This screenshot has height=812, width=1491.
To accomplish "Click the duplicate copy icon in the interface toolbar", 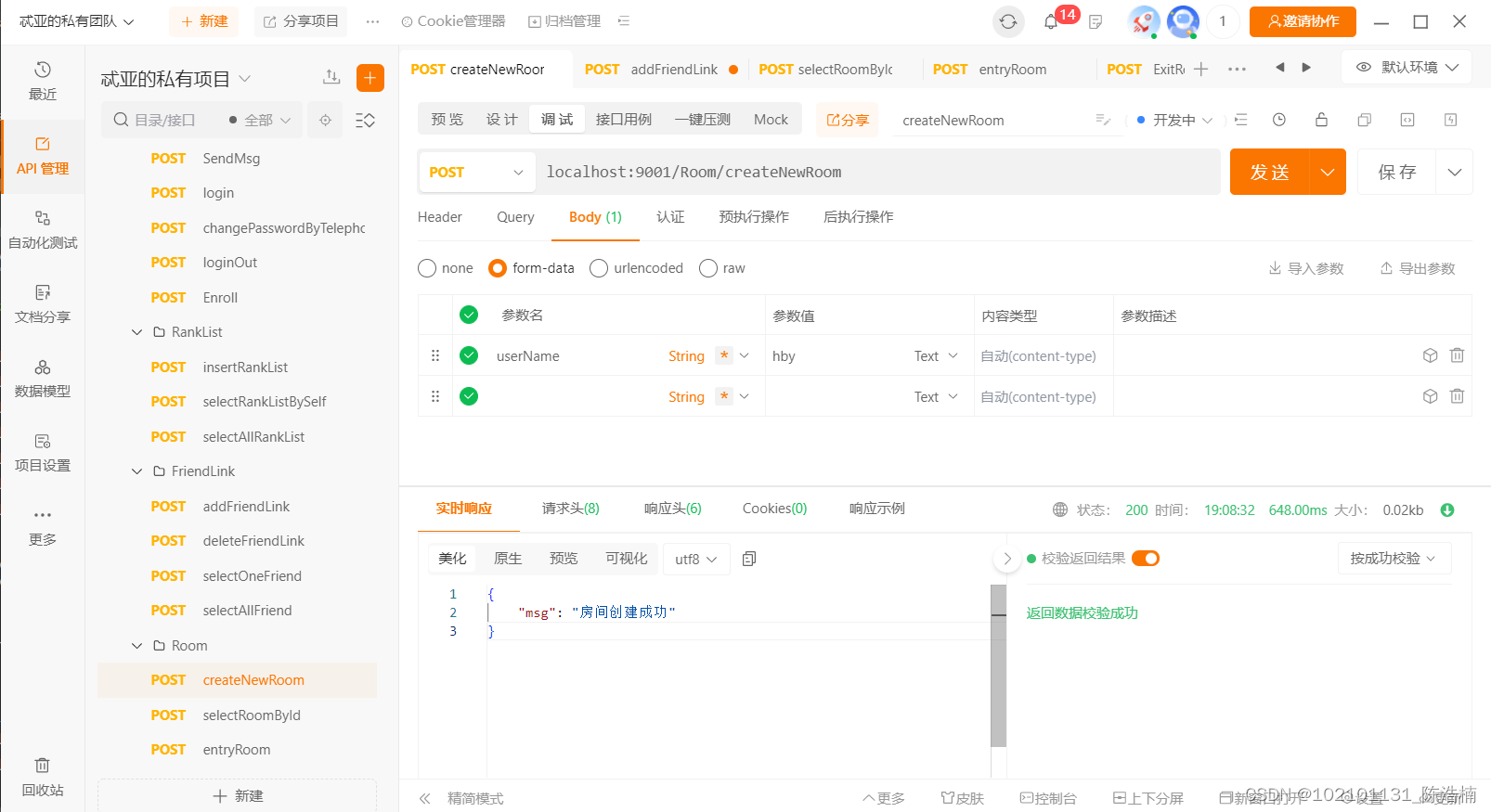I will click(1365, 120).
